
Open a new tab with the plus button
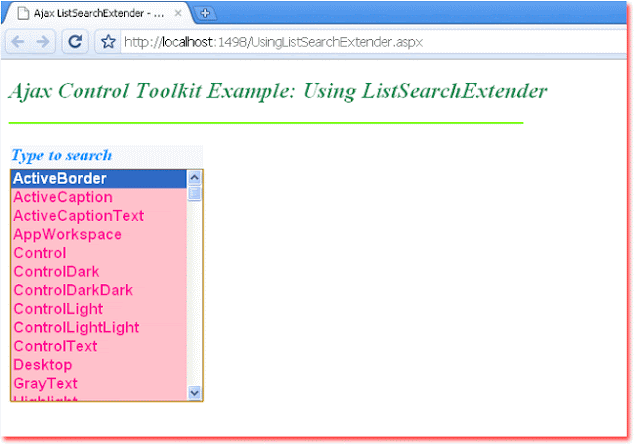click(205, 13)
